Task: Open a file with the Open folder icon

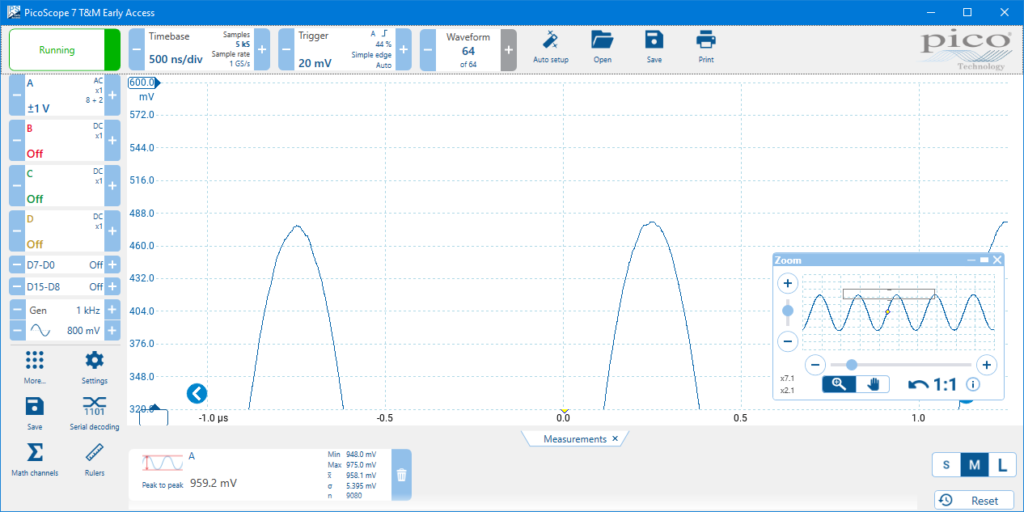Action: pyautogui.click(x=602, y=40)
